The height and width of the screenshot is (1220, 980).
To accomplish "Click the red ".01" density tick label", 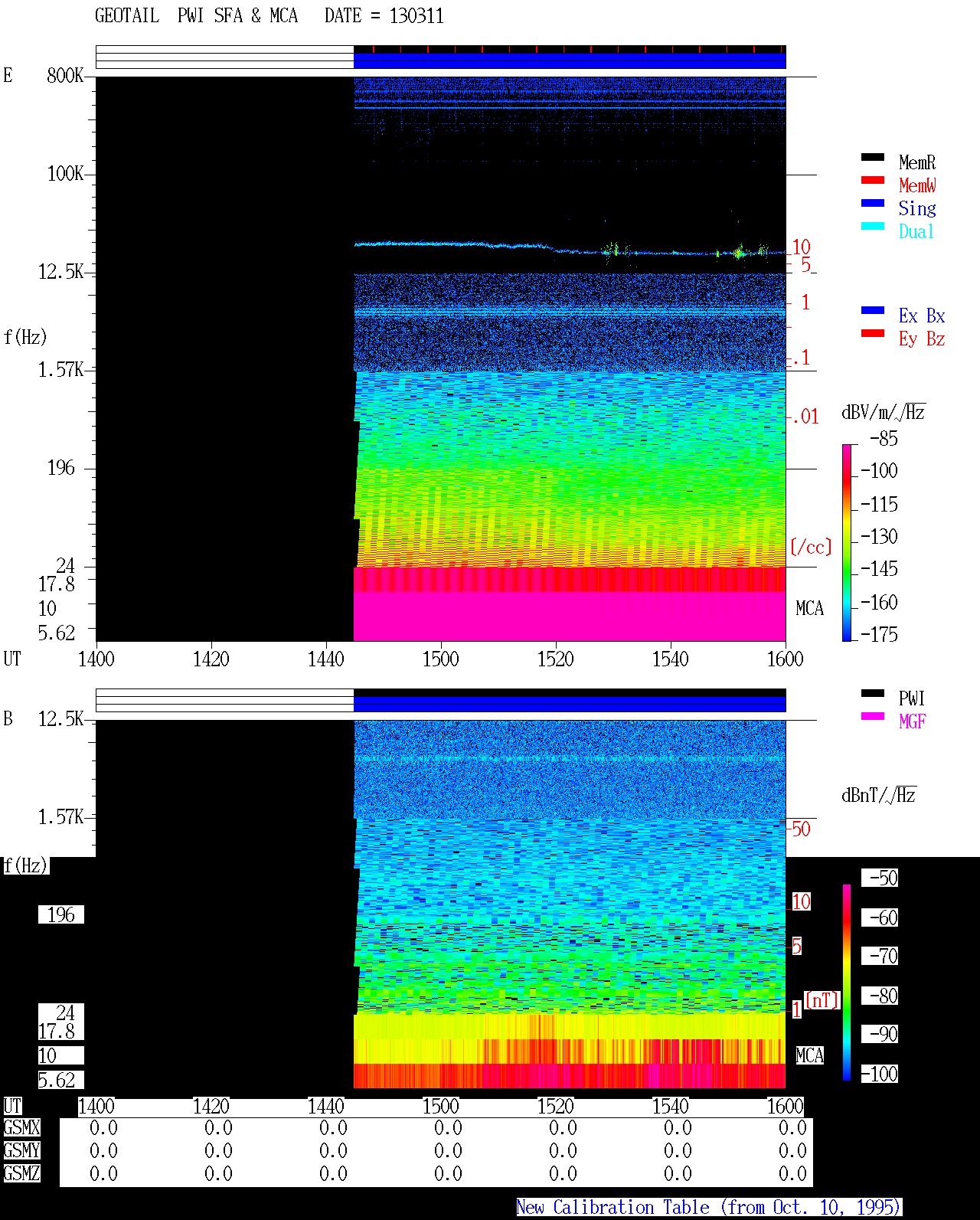I will click(x=805, y=417).
